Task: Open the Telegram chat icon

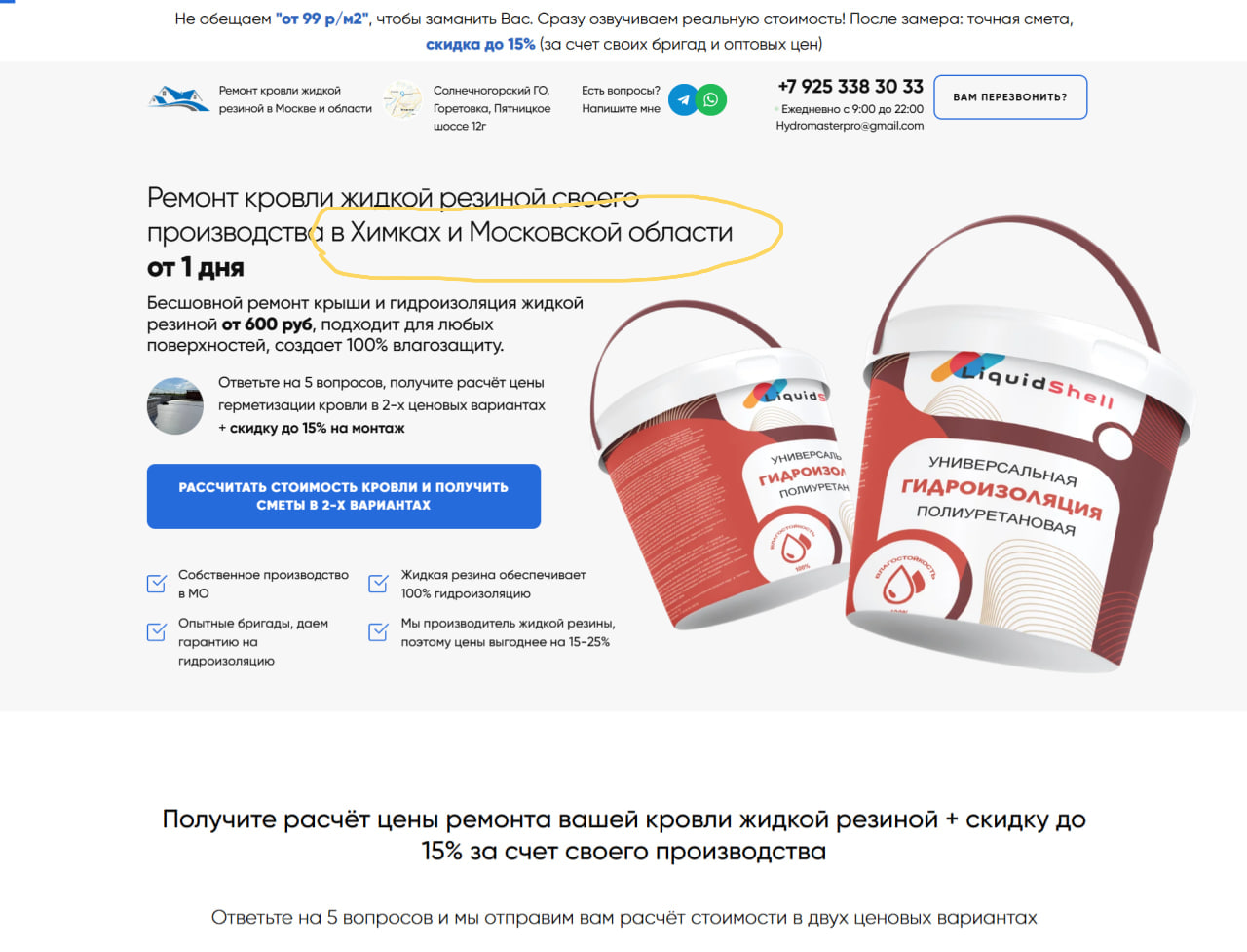Action: [684, 99]
